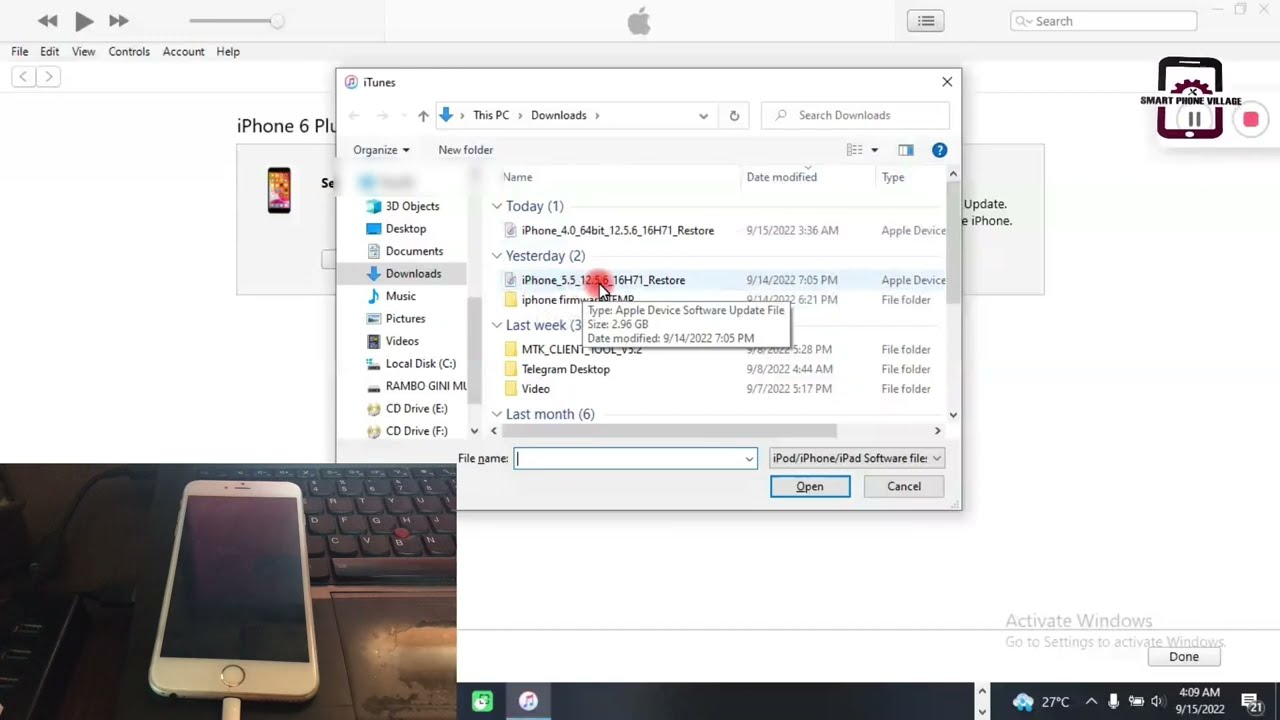This screenshot has width=1280, height=720.
Task: Collapse the Yesterday (2) group
Action: 497,256
